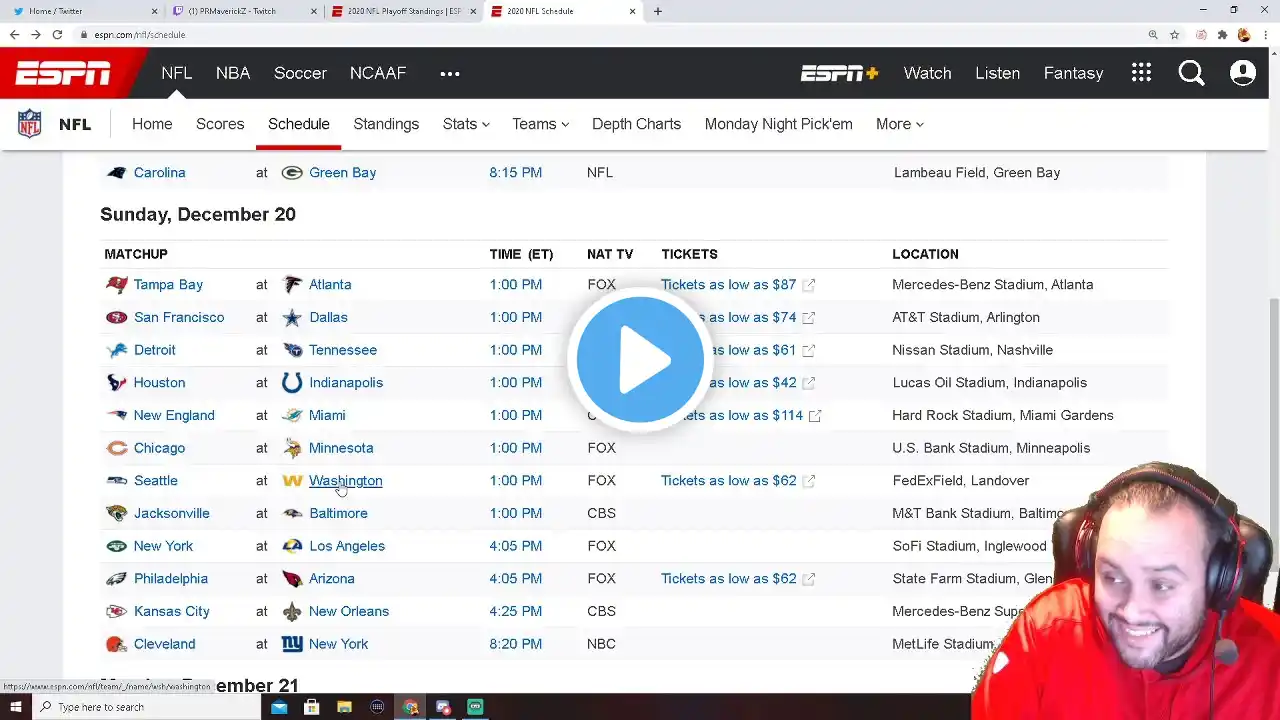
Task: Click the NFL shield logo
Action: tap(30, 124)
